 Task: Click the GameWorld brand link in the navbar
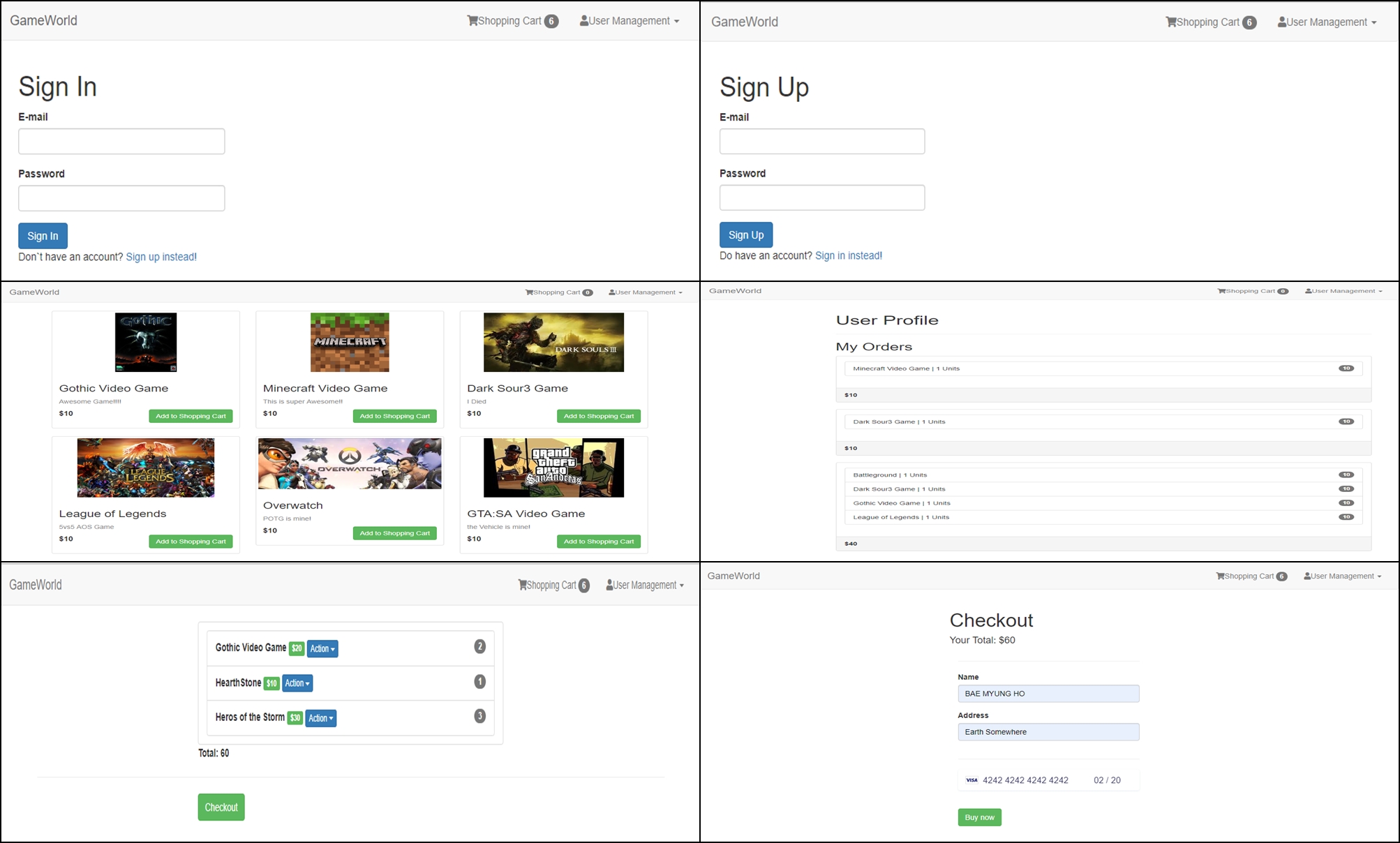point(43,20)
